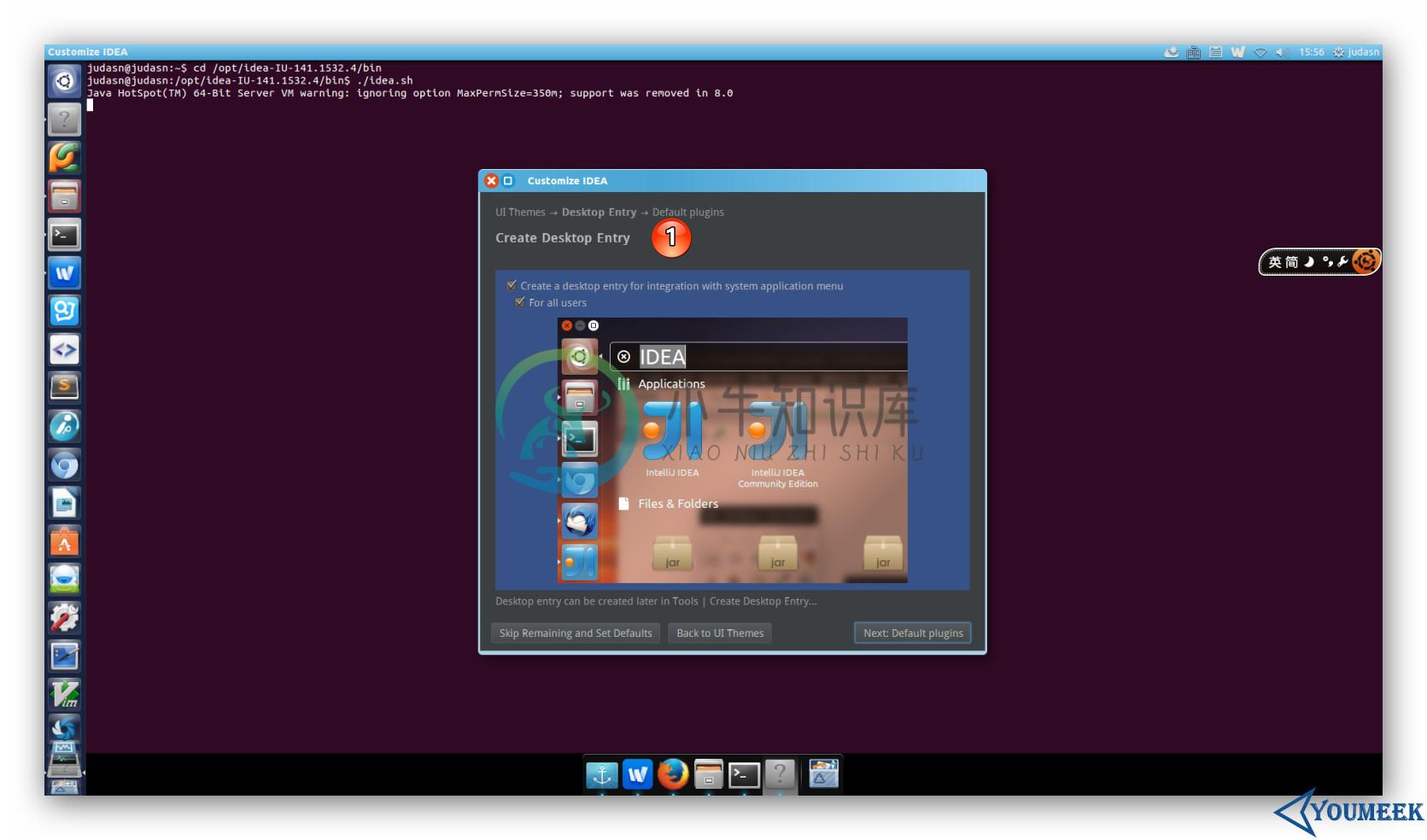The width and height of the screenshot is (1427, 840).
Task: Launch LibreOffice Writer document icon
Action: pos(64,503)
